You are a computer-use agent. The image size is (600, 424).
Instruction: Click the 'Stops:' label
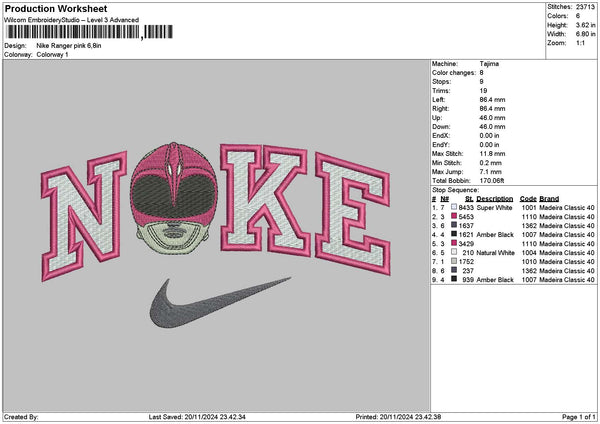pyautogui.click(x=442, y=82)
